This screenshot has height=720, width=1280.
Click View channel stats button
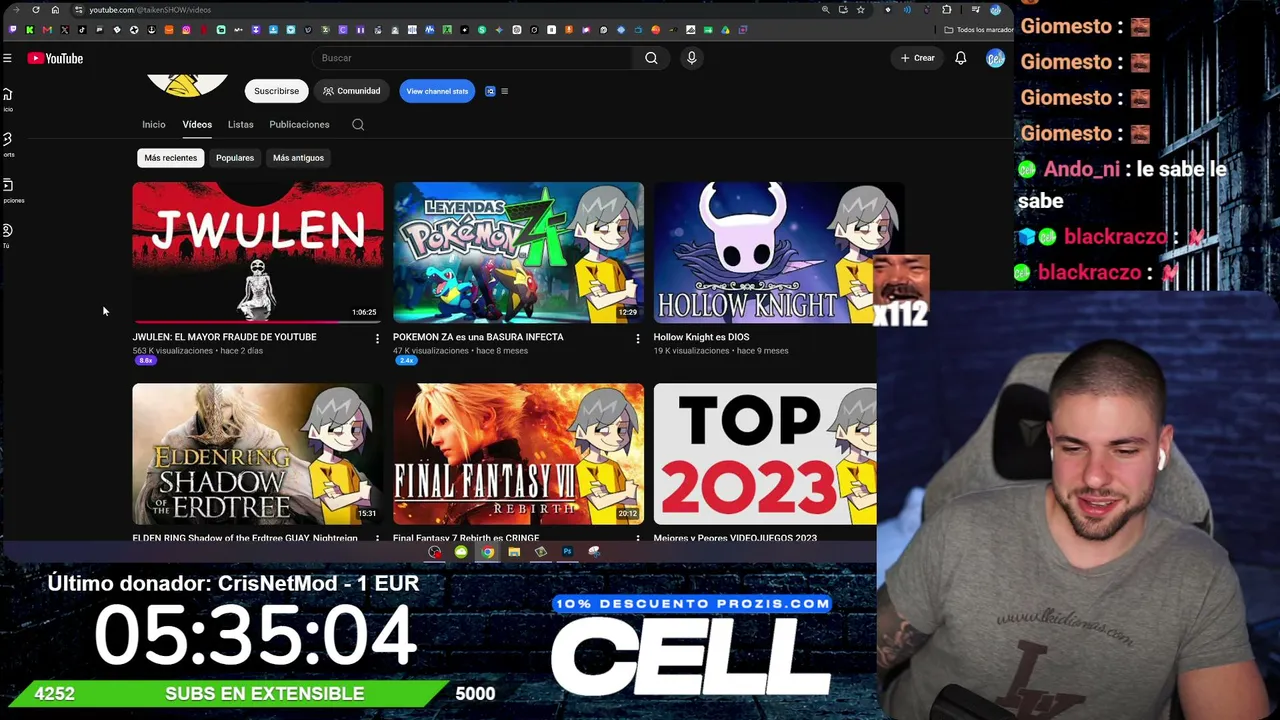click(437, 91)
